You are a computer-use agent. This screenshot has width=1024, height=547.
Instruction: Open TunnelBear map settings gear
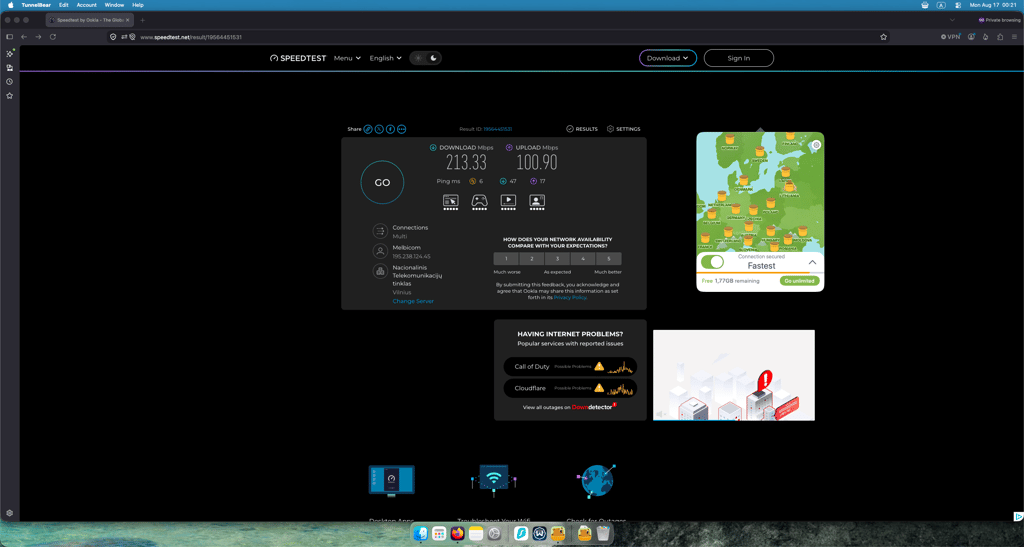816,145
